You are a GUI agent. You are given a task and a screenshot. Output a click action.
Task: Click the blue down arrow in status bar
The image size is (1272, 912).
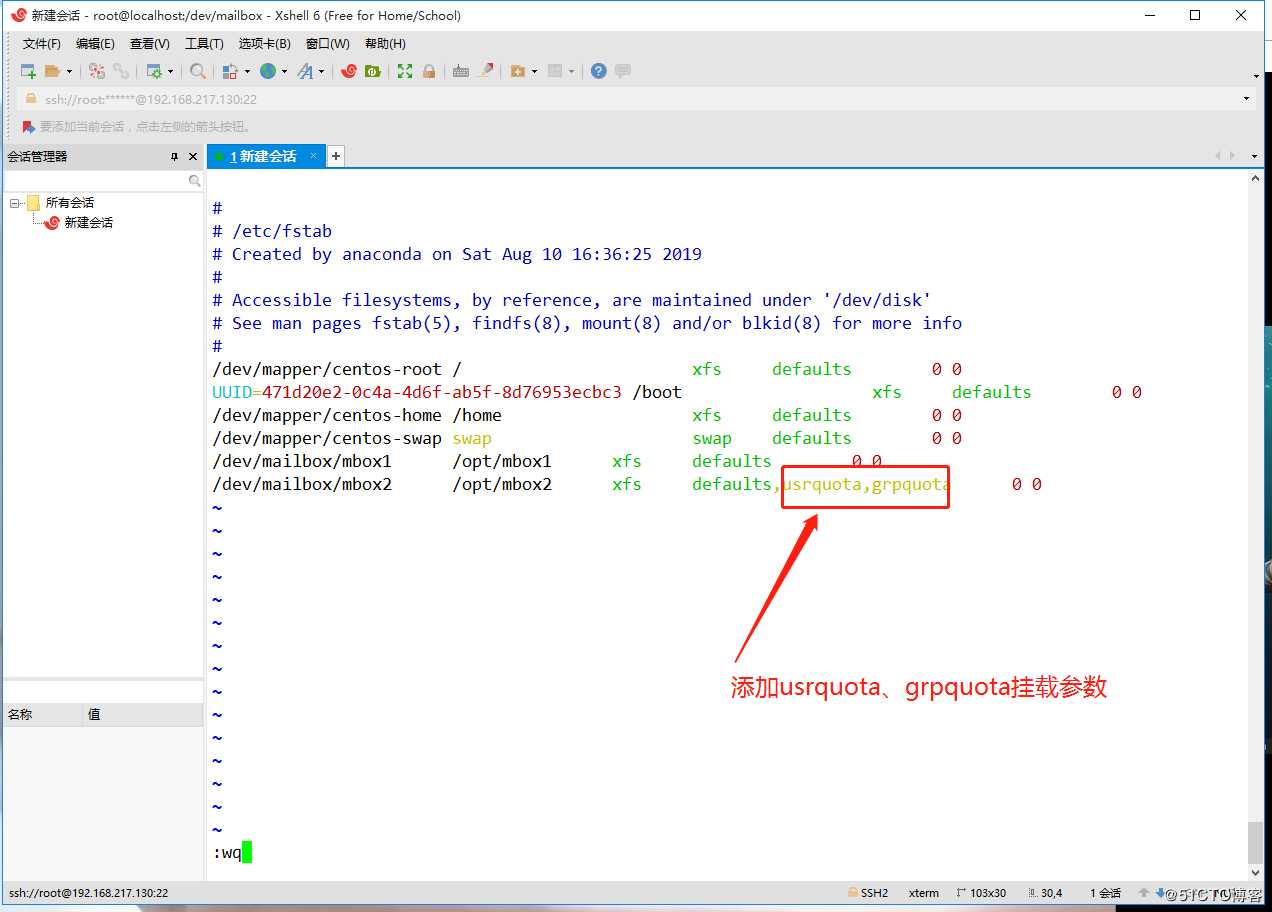1160,893
